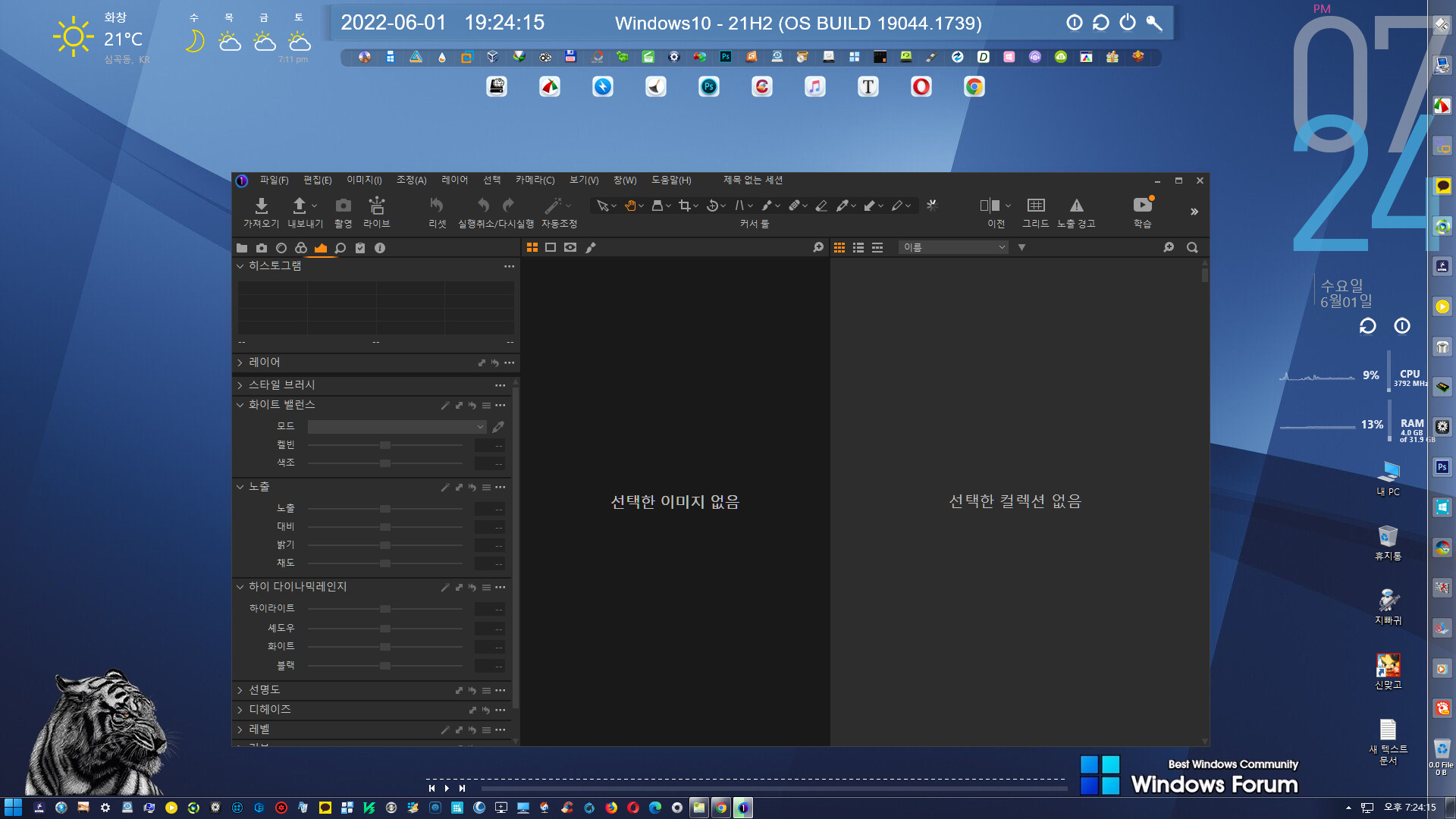Click the browser sort direction triangle

point(1021,247)
